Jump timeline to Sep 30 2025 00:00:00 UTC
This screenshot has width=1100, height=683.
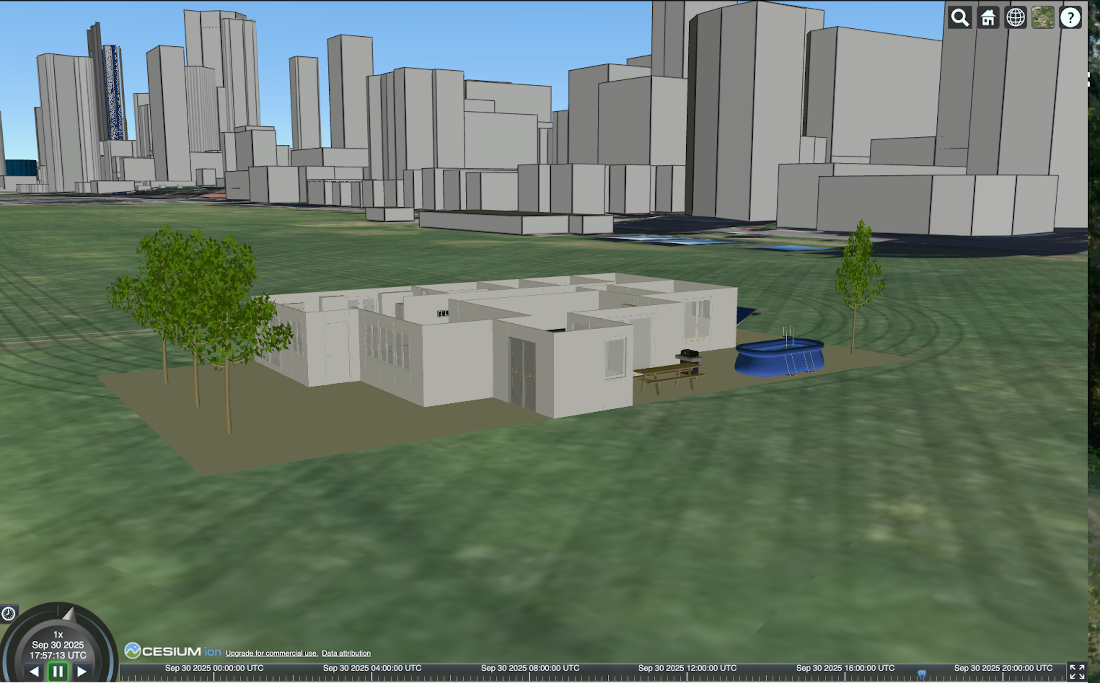[214, 668]
